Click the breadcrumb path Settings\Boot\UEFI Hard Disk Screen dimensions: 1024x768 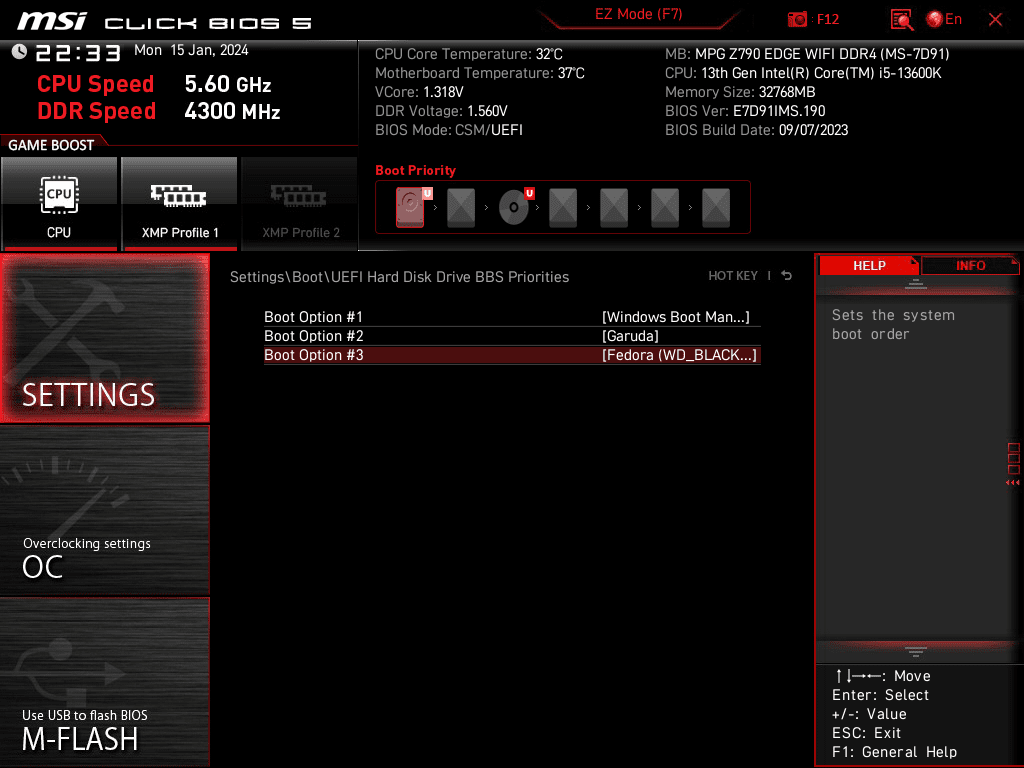pyautogui.click(x=399, y=277)
